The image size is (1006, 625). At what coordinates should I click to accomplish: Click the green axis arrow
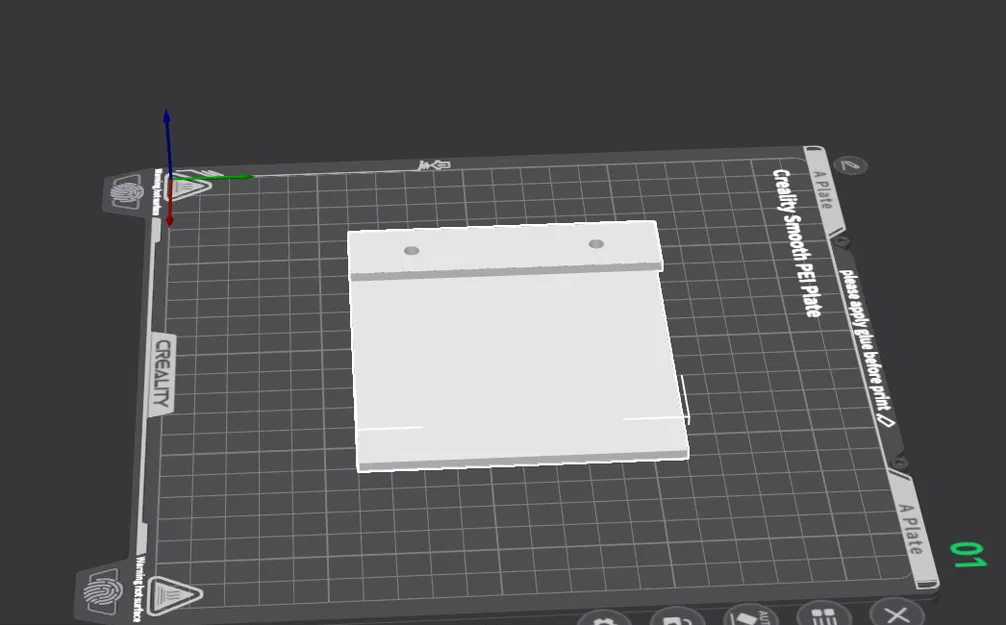click(214, 176)
